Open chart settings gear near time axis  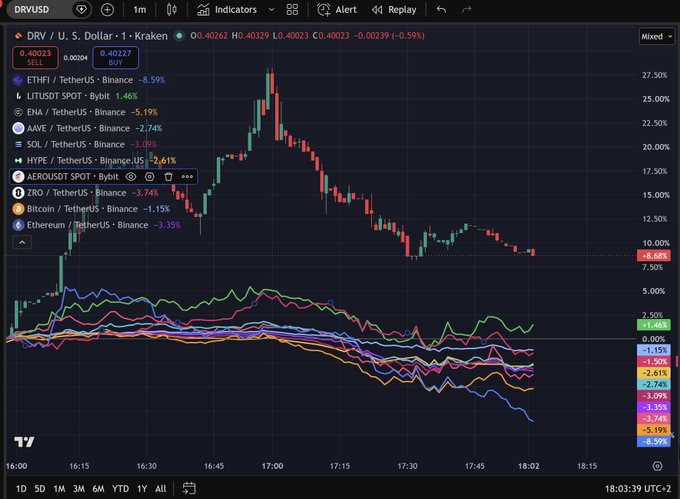657,466
